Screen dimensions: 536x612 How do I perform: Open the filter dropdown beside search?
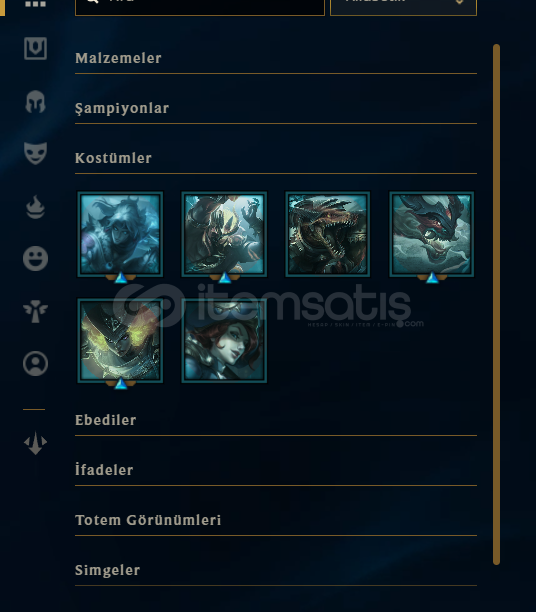click(x=403, y=7)
